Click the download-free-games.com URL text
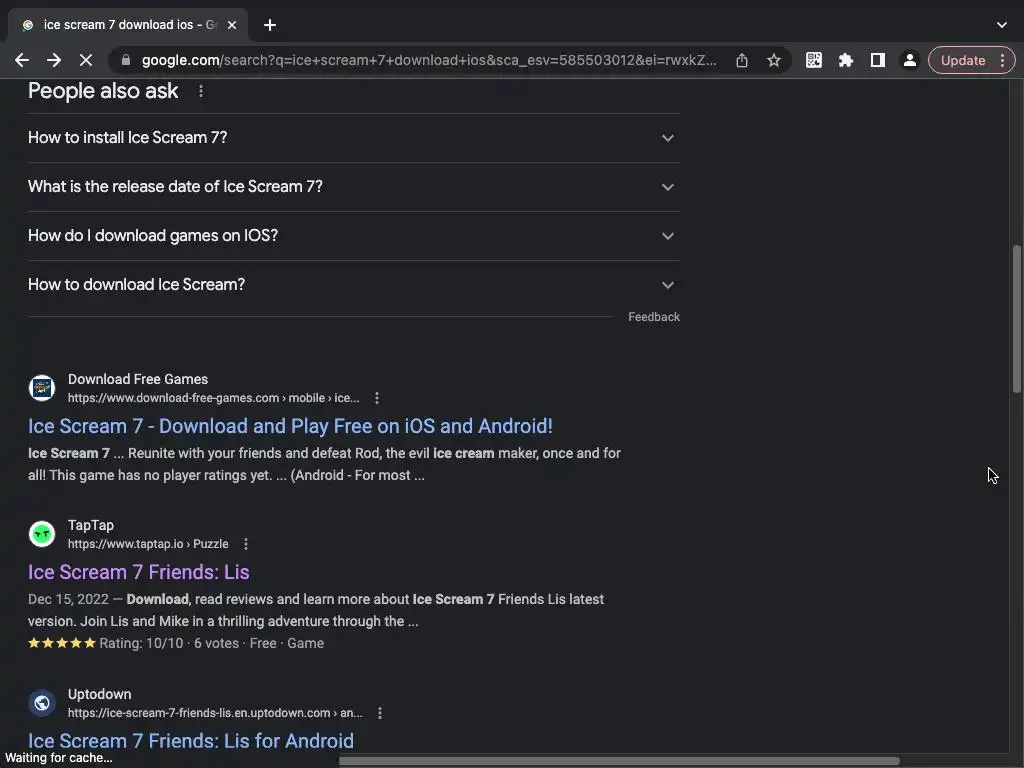This screenshot has width=1024, height=768. coord(214,398)
